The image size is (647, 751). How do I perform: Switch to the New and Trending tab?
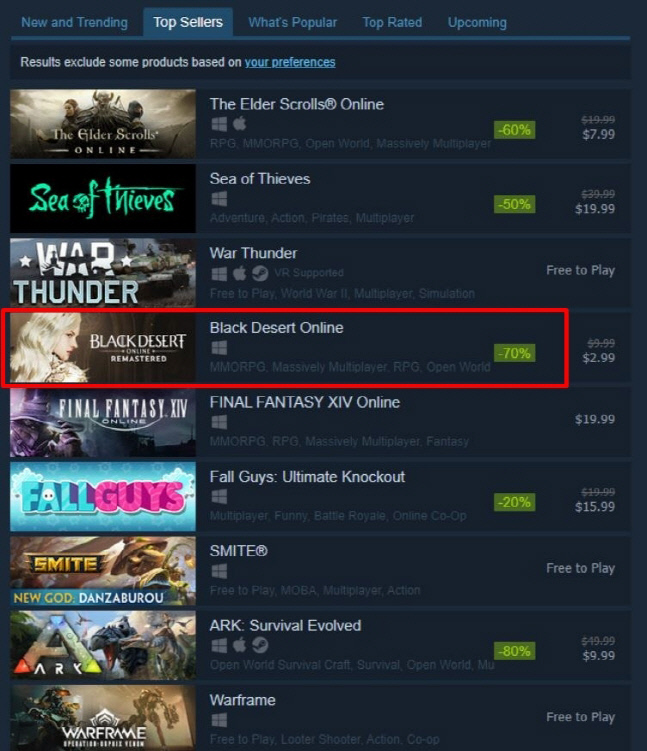[75, 23]
